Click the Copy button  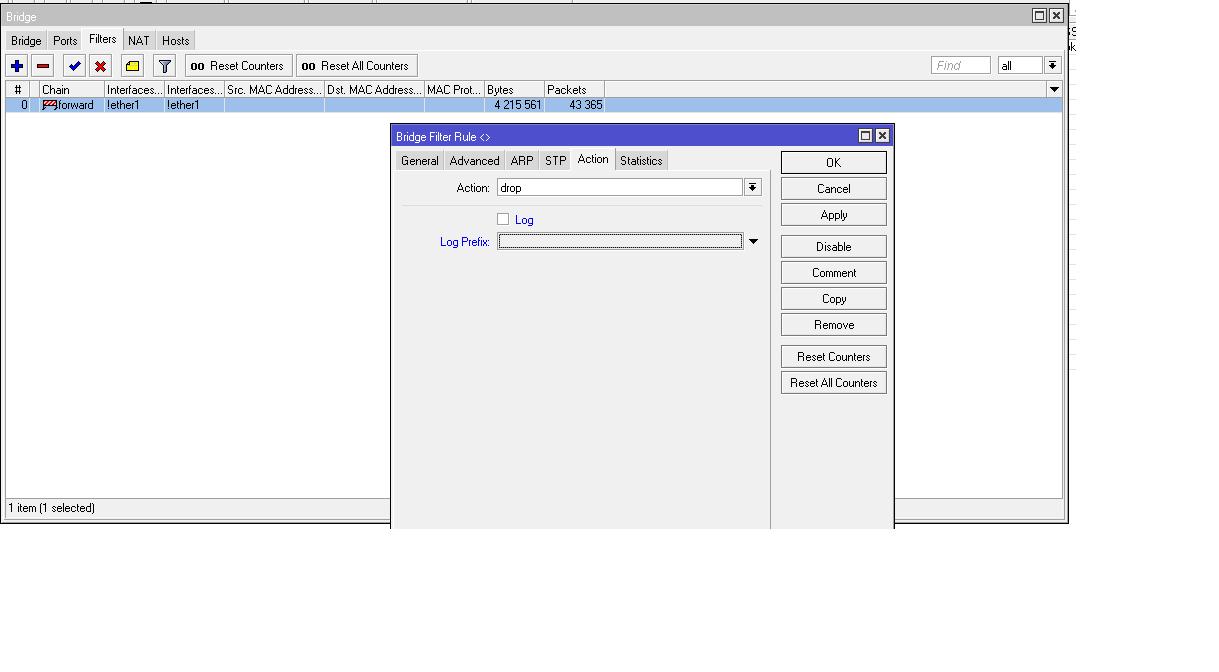pyautogui.click(x=833, y=299)
